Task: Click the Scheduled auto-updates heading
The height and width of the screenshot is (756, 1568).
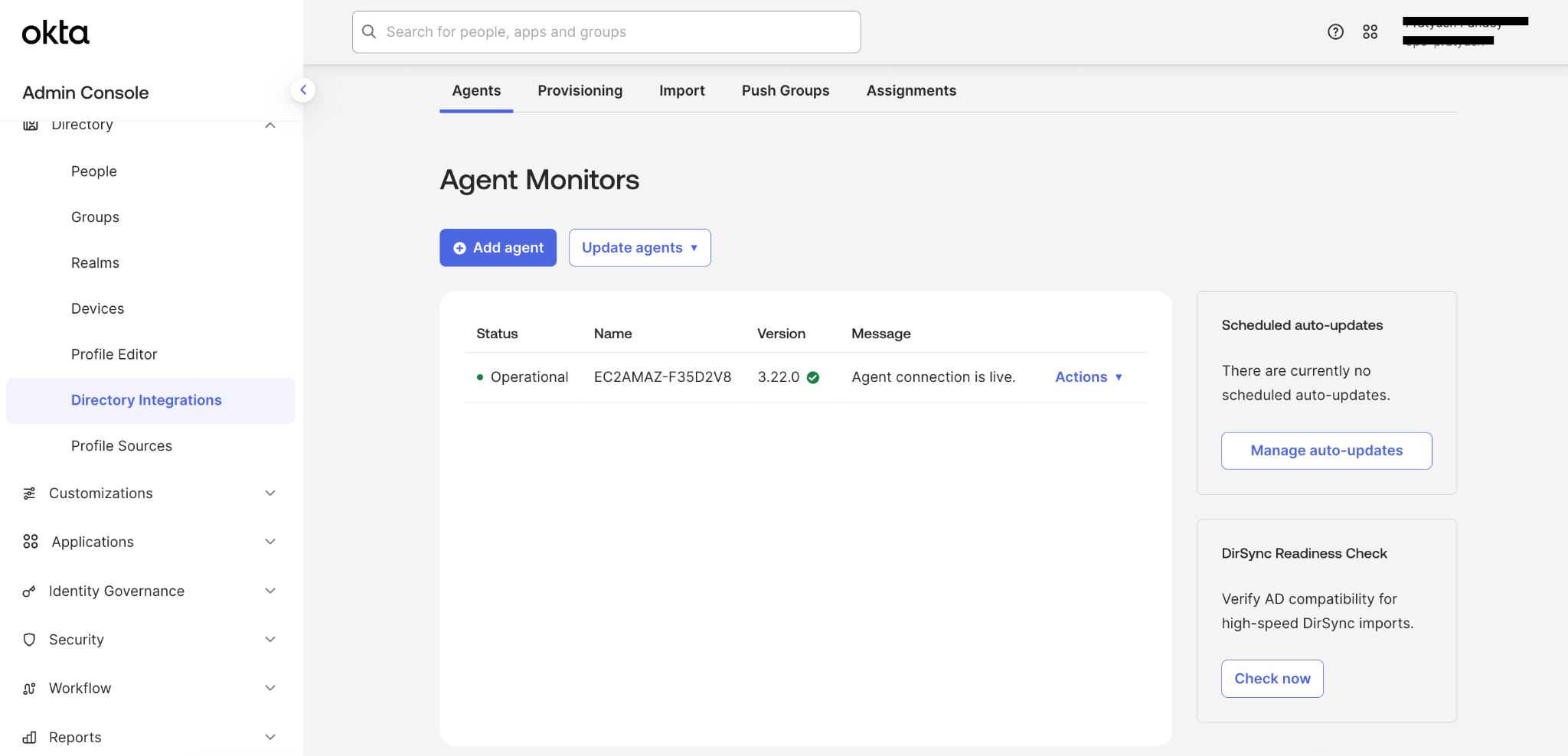Action: pos(1302,325)
